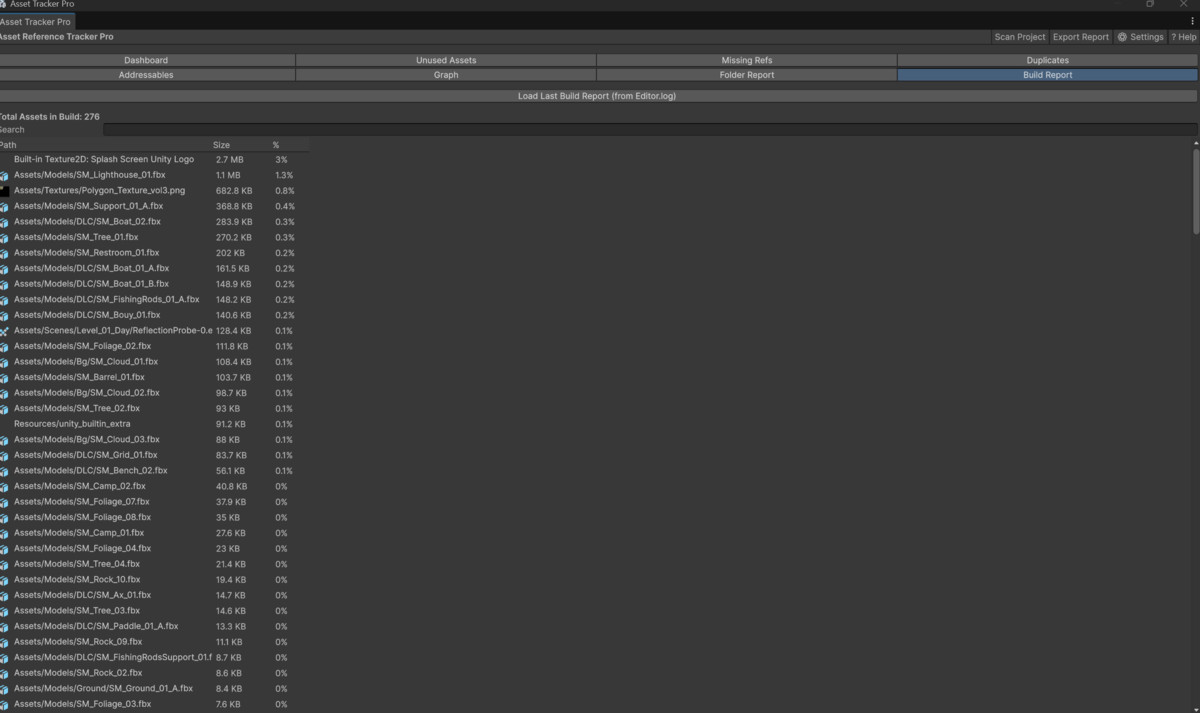Click the model icon for Resources/unity_builtin_extra row

pyautogui.click(x=6, y=423)
